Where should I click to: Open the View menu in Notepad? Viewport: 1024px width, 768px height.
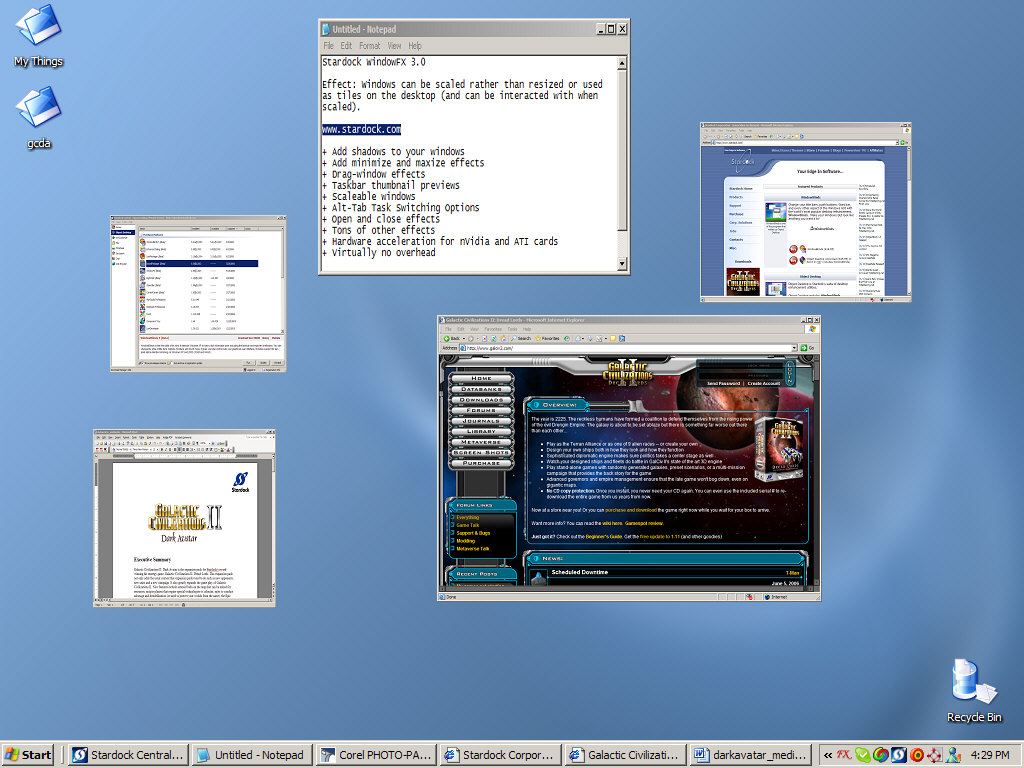394,46
